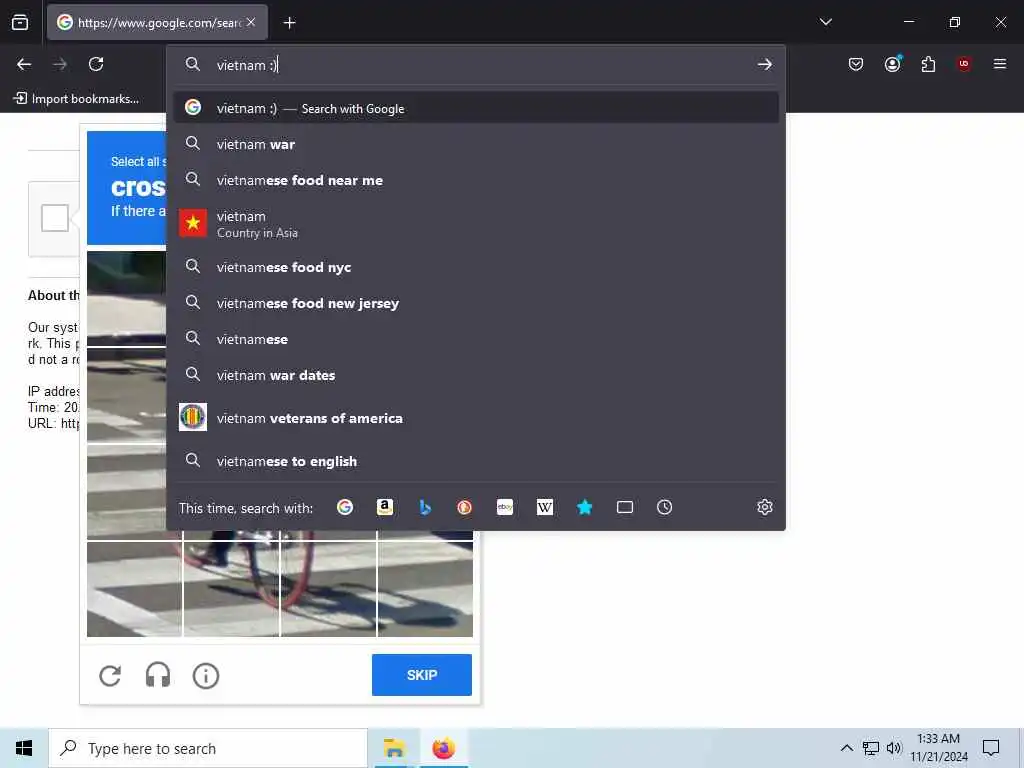Get an audio captcha challenge
Viewport: 1024px width, 768px height.
pyautogui.click(x=158, y=675)
